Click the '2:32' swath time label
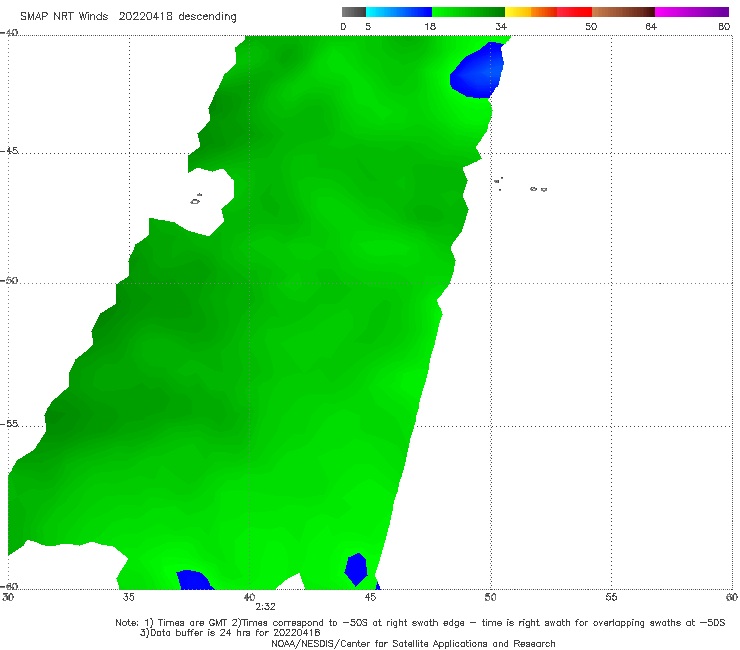The image size is (740, 650). tap(265, 607)
